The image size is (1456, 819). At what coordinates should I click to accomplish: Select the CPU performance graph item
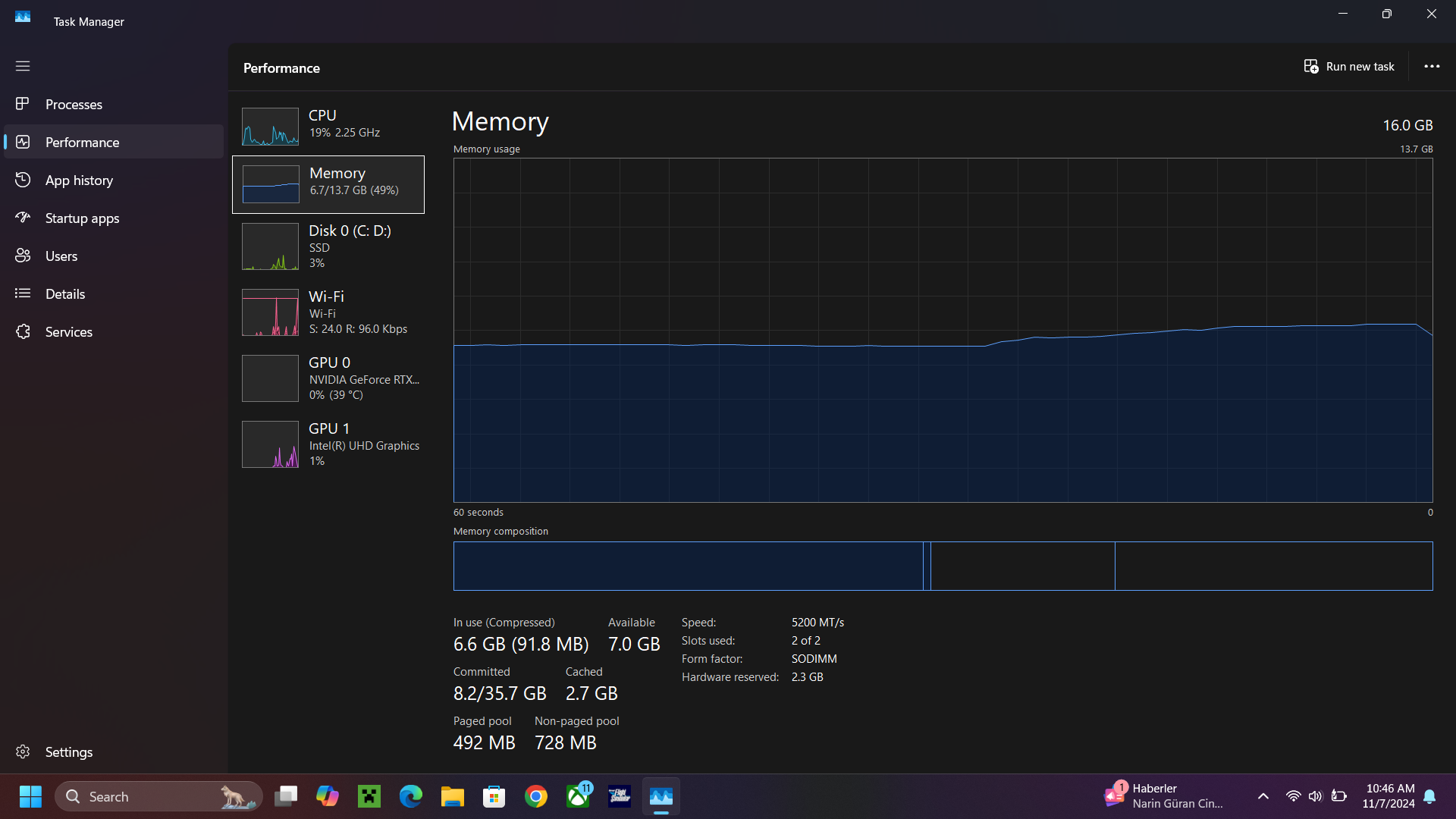coord(328,126)
